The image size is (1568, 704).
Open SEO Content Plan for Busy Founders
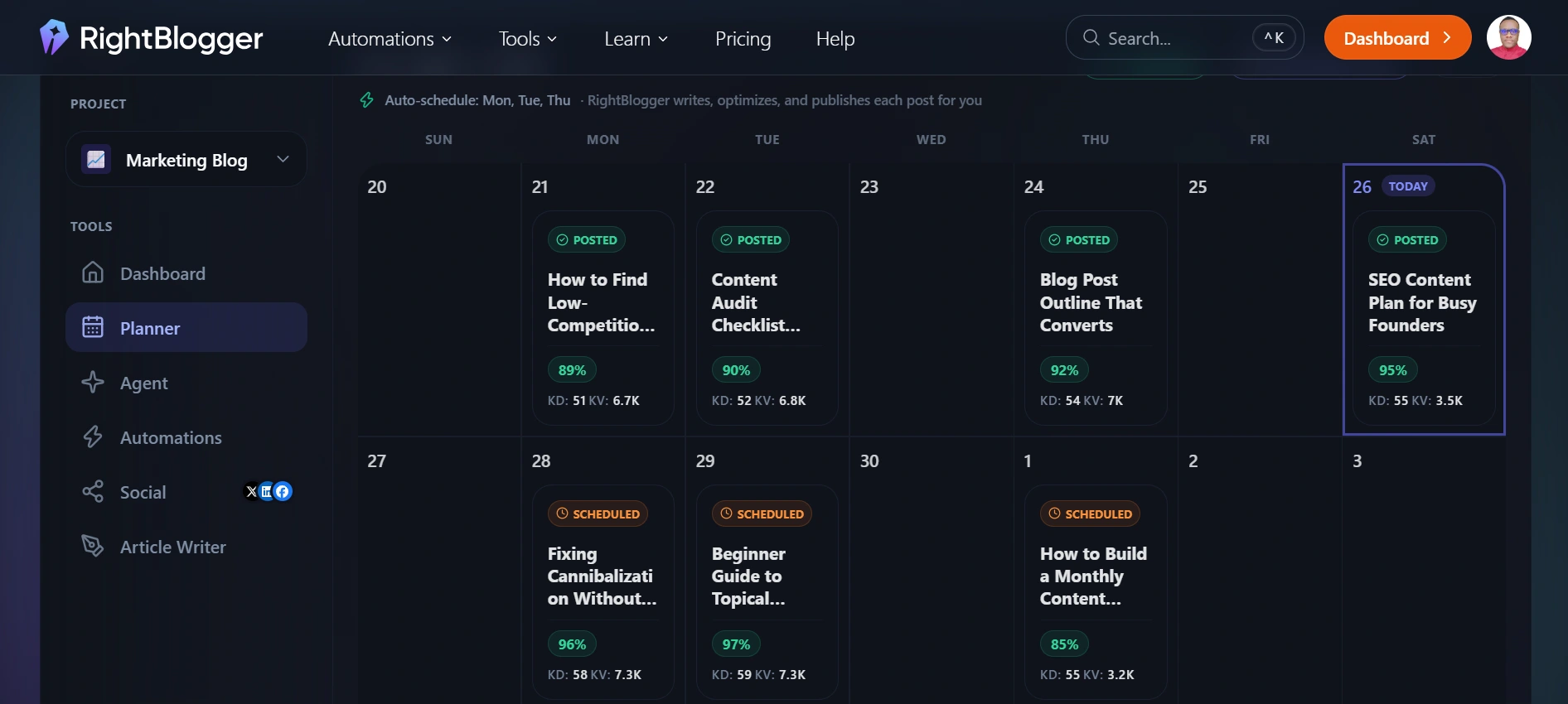(x=1423, y=318)
